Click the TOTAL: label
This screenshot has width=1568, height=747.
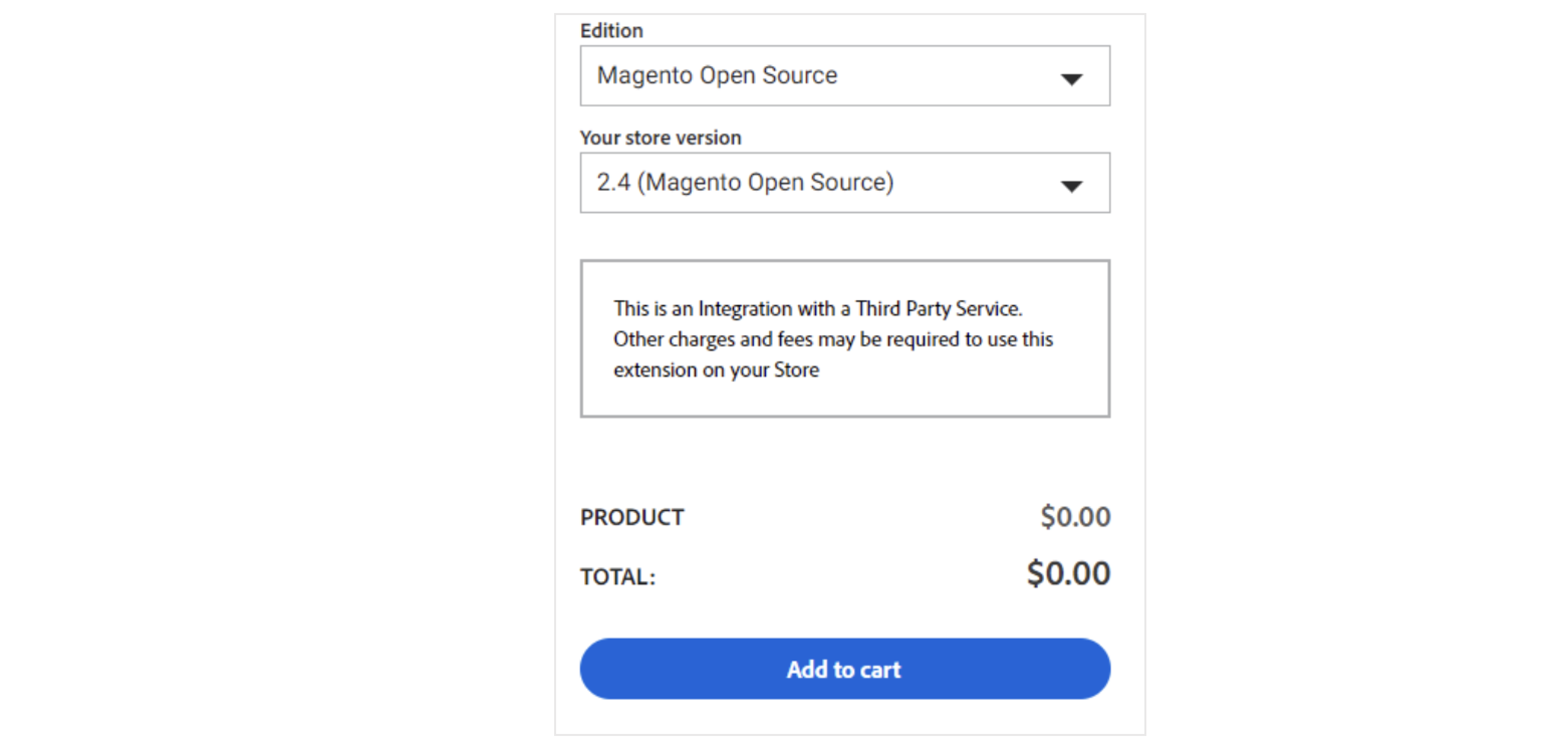618,576
